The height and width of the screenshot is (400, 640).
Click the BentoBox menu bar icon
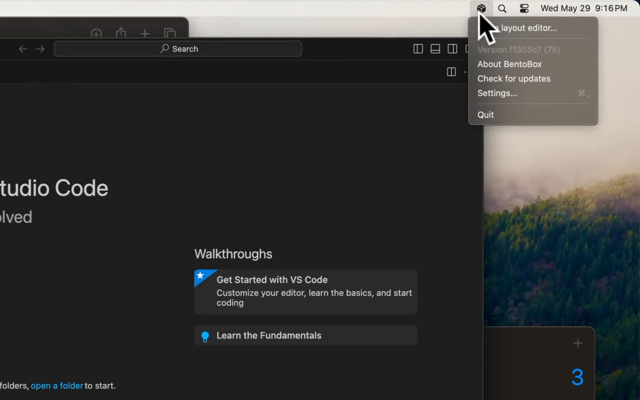pyautogui.click(x=481, y=8)
